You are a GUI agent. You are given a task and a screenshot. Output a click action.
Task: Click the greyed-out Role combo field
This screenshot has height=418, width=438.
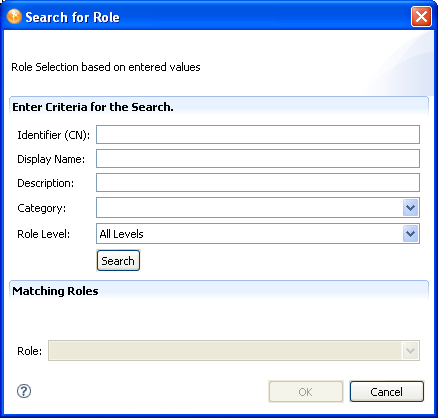click(x=234, y=351)
